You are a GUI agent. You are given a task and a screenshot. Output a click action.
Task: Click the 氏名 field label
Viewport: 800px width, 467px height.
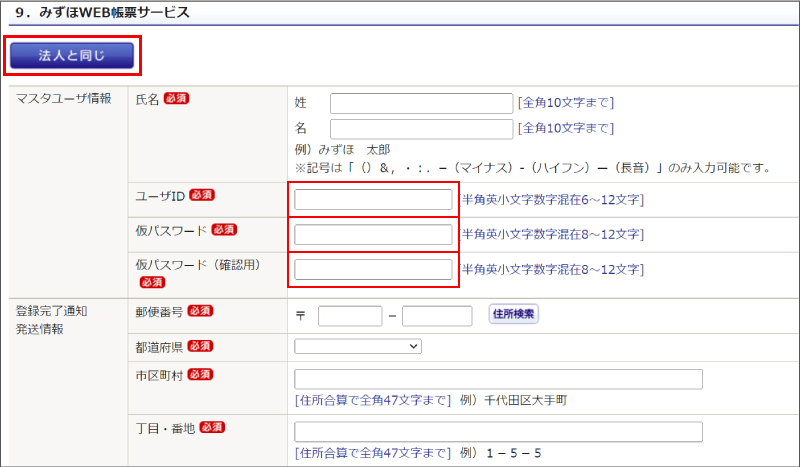coord(147,100)
